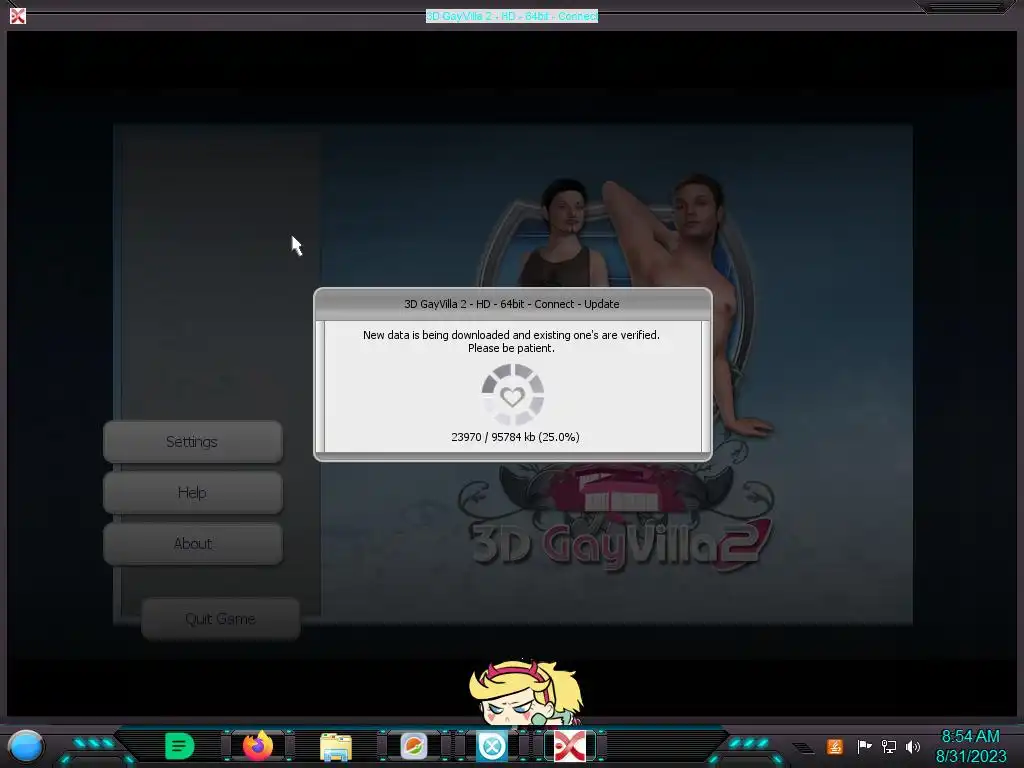Screen dimensions: 1024x768
Task: Click the Update dialog title bar
Action: tap(513, 304)
